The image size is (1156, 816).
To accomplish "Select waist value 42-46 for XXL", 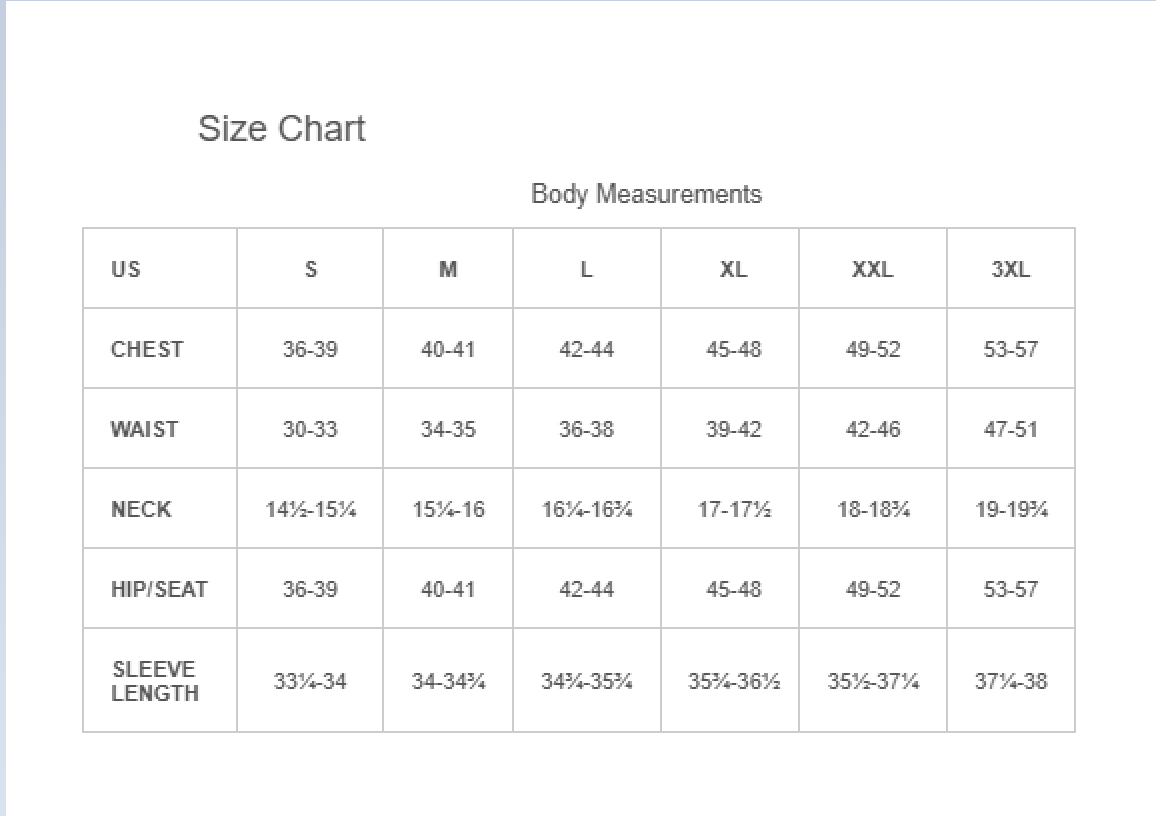I will coord(873,429).
